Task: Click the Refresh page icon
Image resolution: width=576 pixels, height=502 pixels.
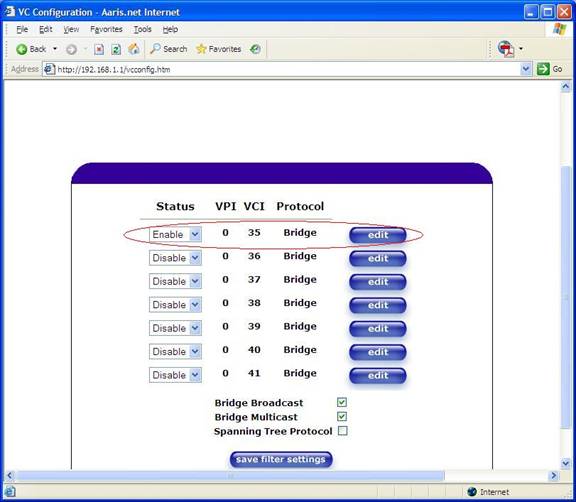Action: coord(116,49)
